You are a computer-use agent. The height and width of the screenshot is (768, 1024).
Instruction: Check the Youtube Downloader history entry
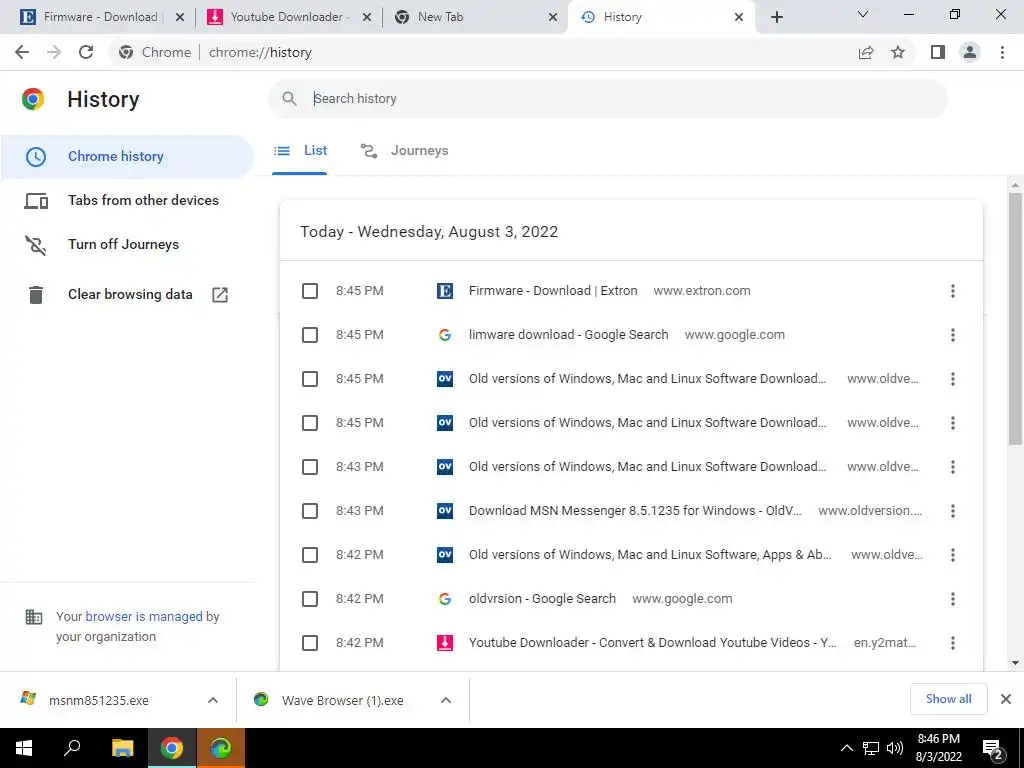[310, 643]
